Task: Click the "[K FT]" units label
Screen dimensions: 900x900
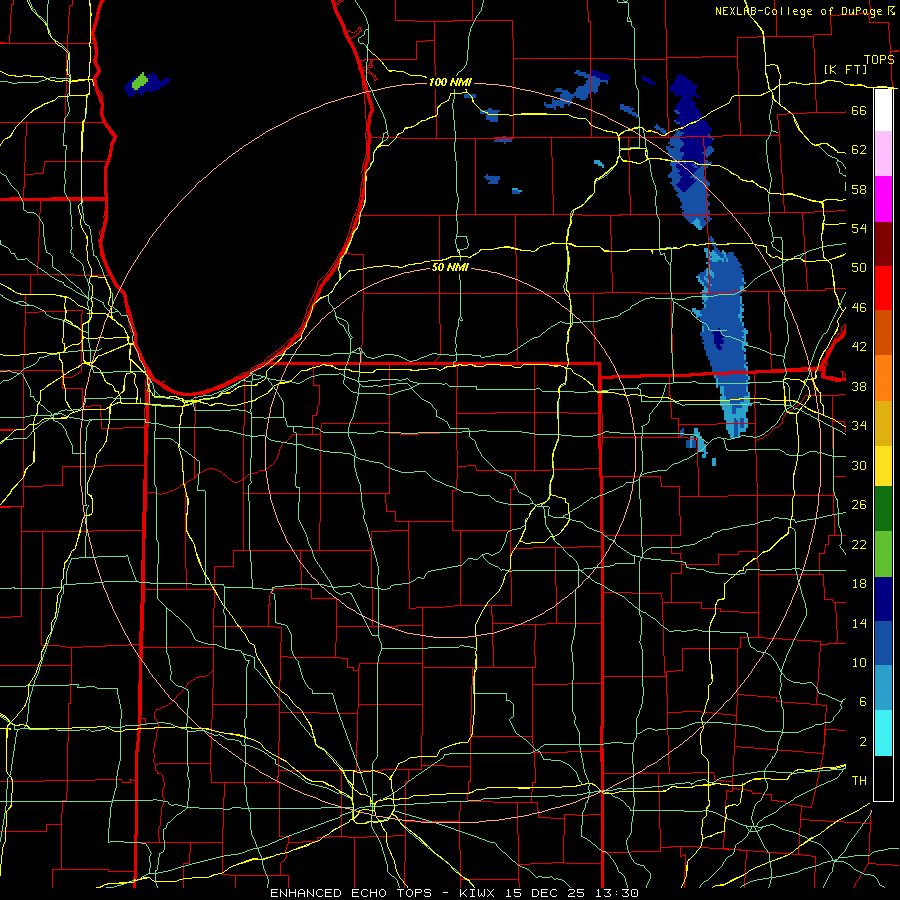Action: click(845, 69)
